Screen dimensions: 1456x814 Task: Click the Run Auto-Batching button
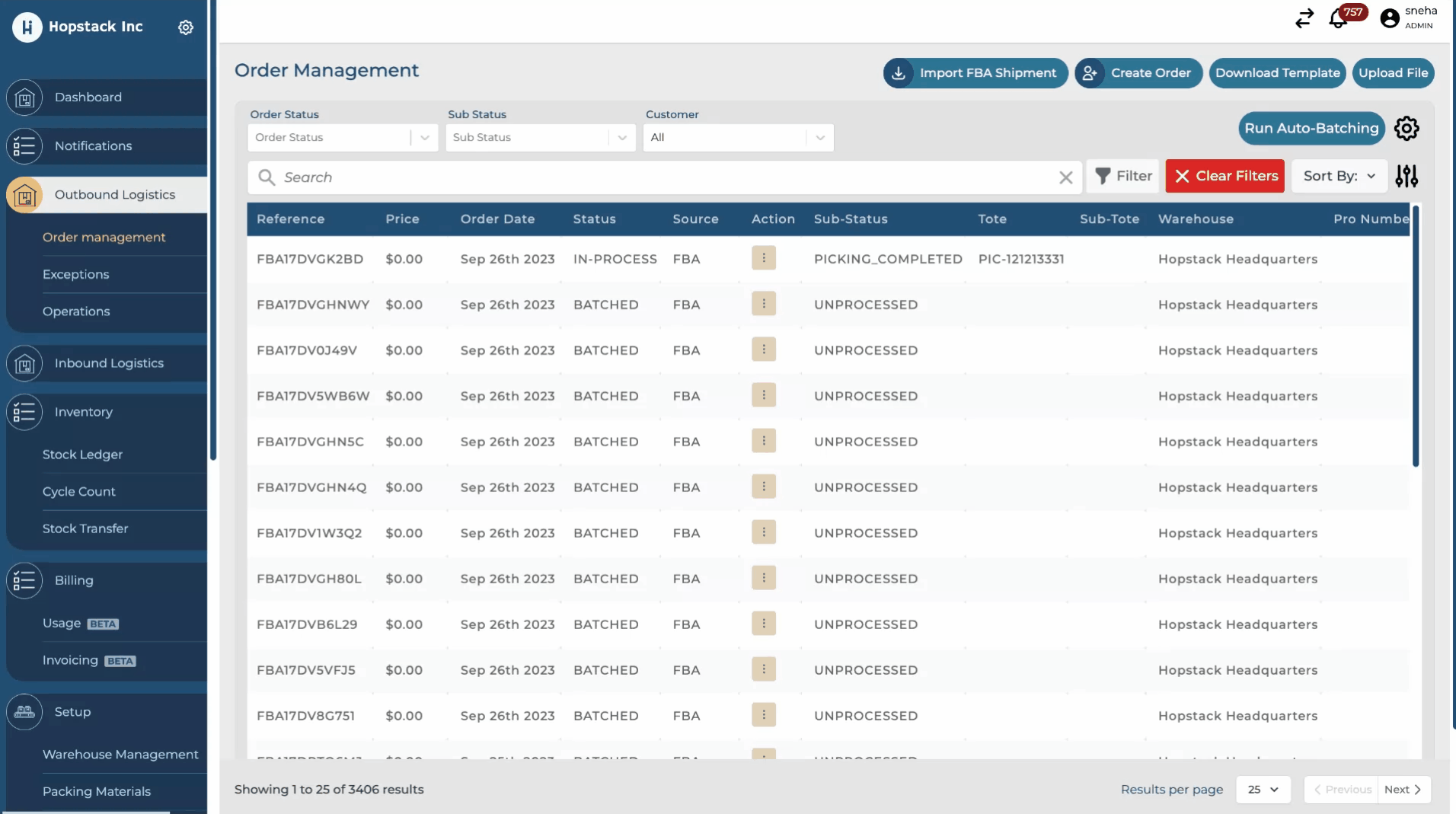coord(1311,129)
